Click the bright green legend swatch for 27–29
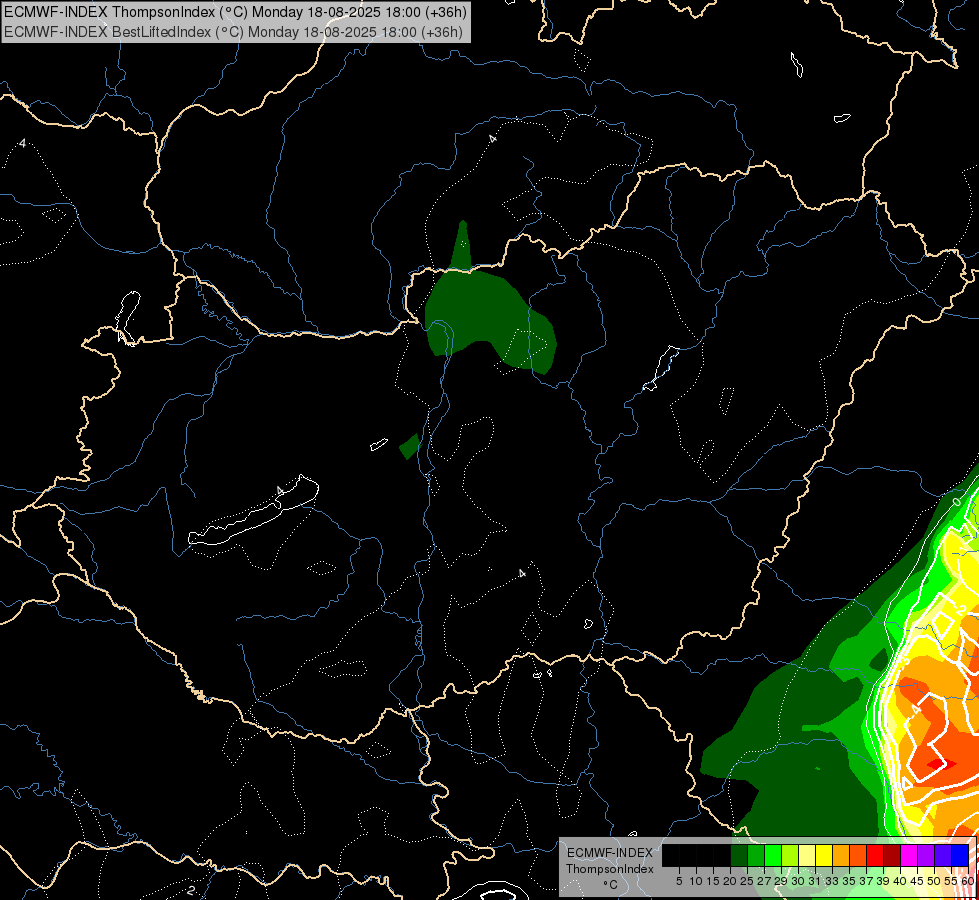979x900 pixels. [773, 856]
